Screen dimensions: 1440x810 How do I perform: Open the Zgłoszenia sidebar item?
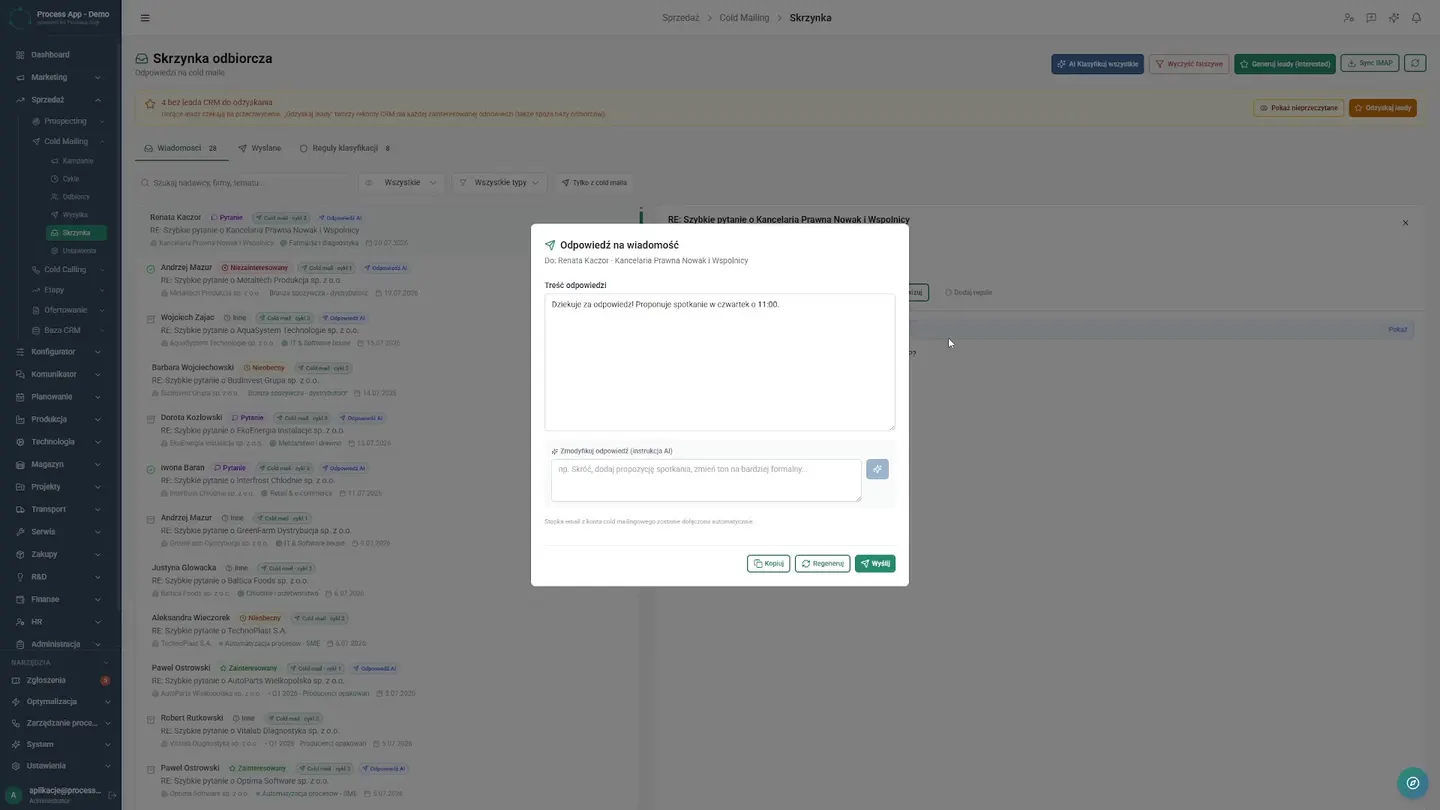(x=60, y=680)
